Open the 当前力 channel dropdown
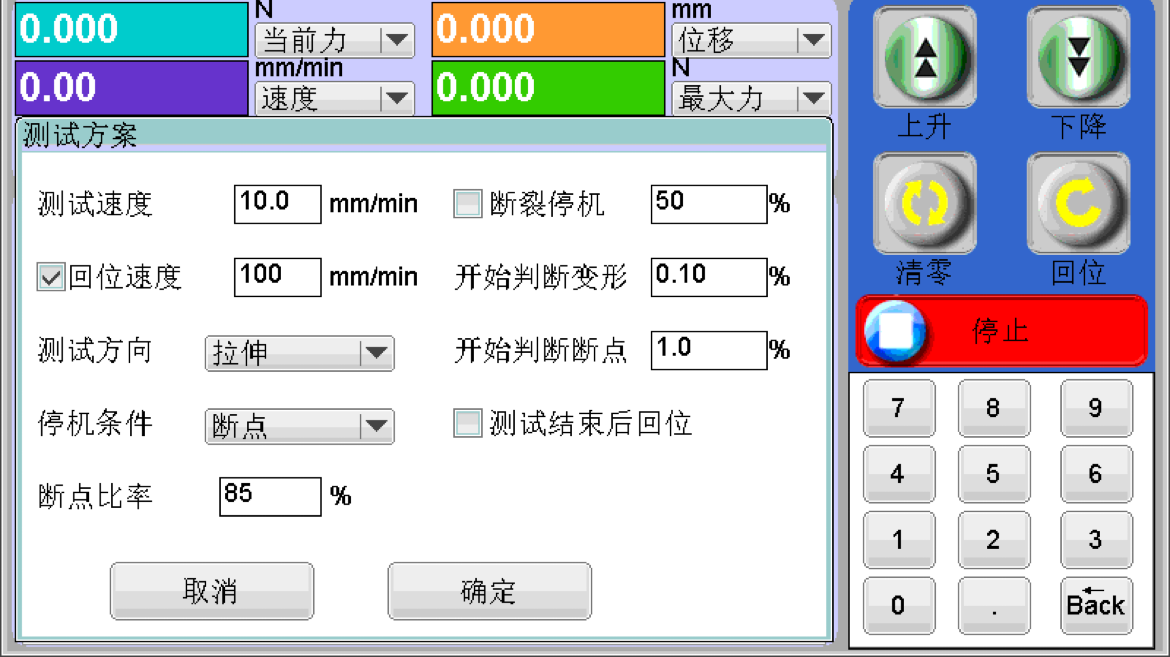The image size is (1170, 657). click(334, 40)
